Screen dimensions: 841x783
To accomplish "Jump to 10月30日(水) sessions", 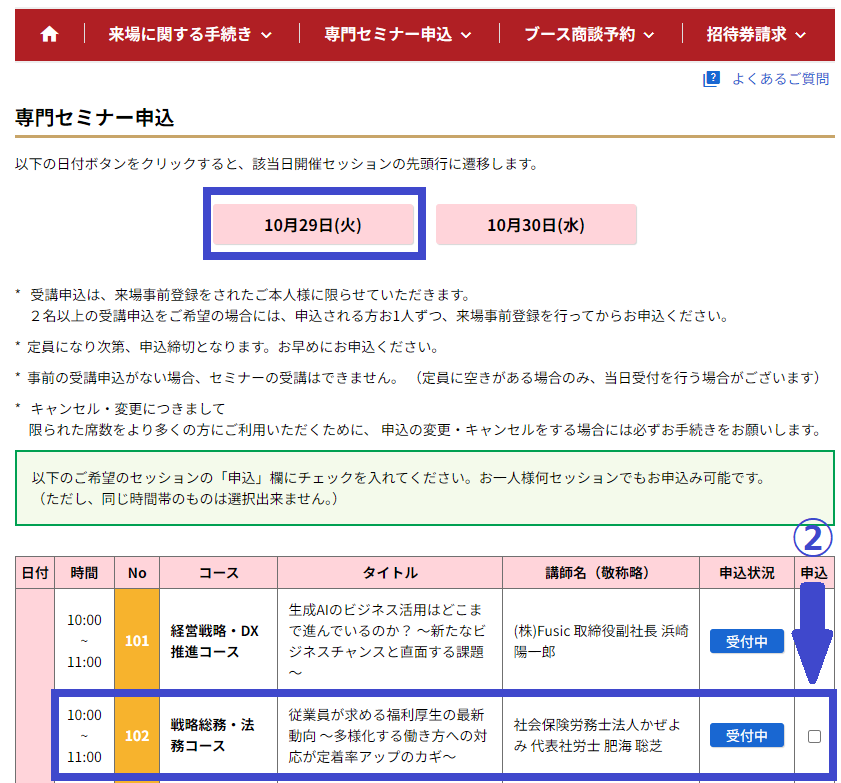I will pyautogui.click(x=536, y=225).
